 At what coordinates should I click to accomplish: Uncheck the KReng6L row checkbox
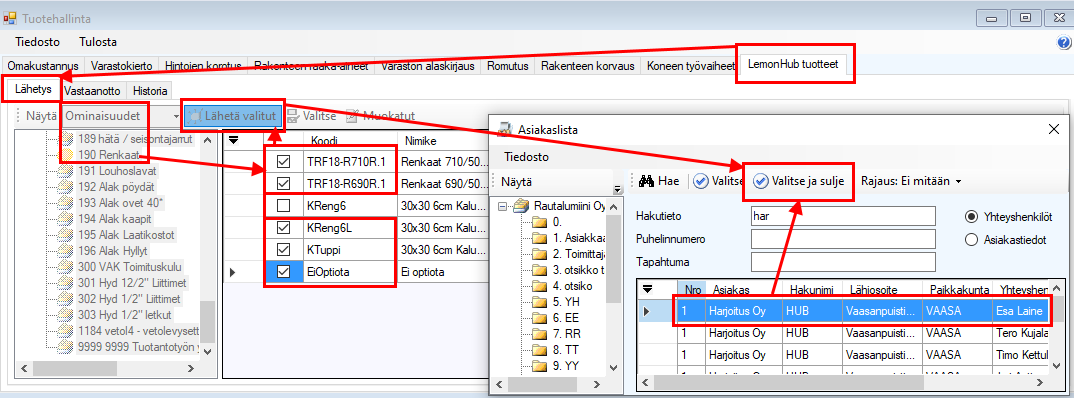(283, 227)
